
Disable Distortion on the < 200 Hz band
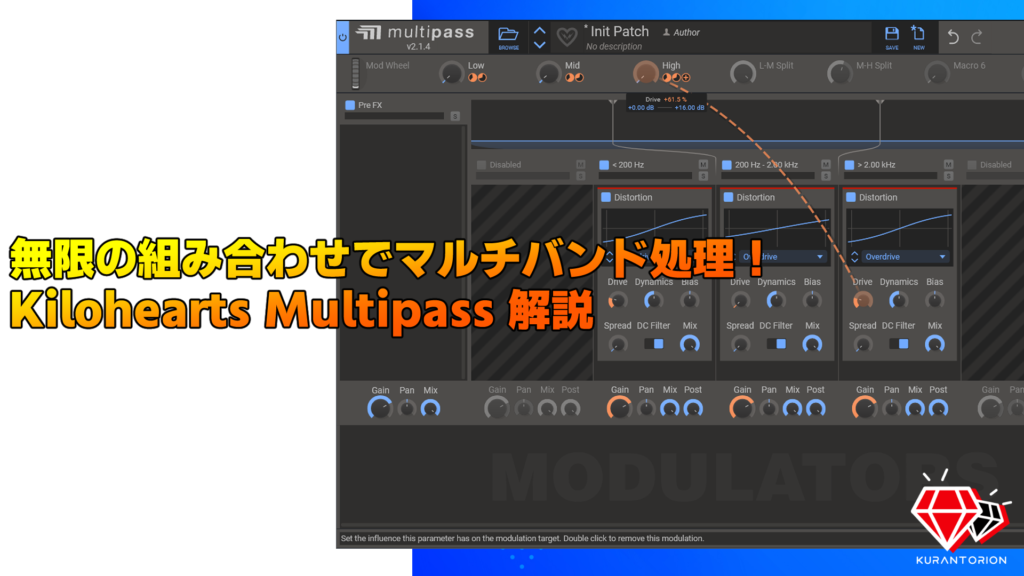(605, 197)
